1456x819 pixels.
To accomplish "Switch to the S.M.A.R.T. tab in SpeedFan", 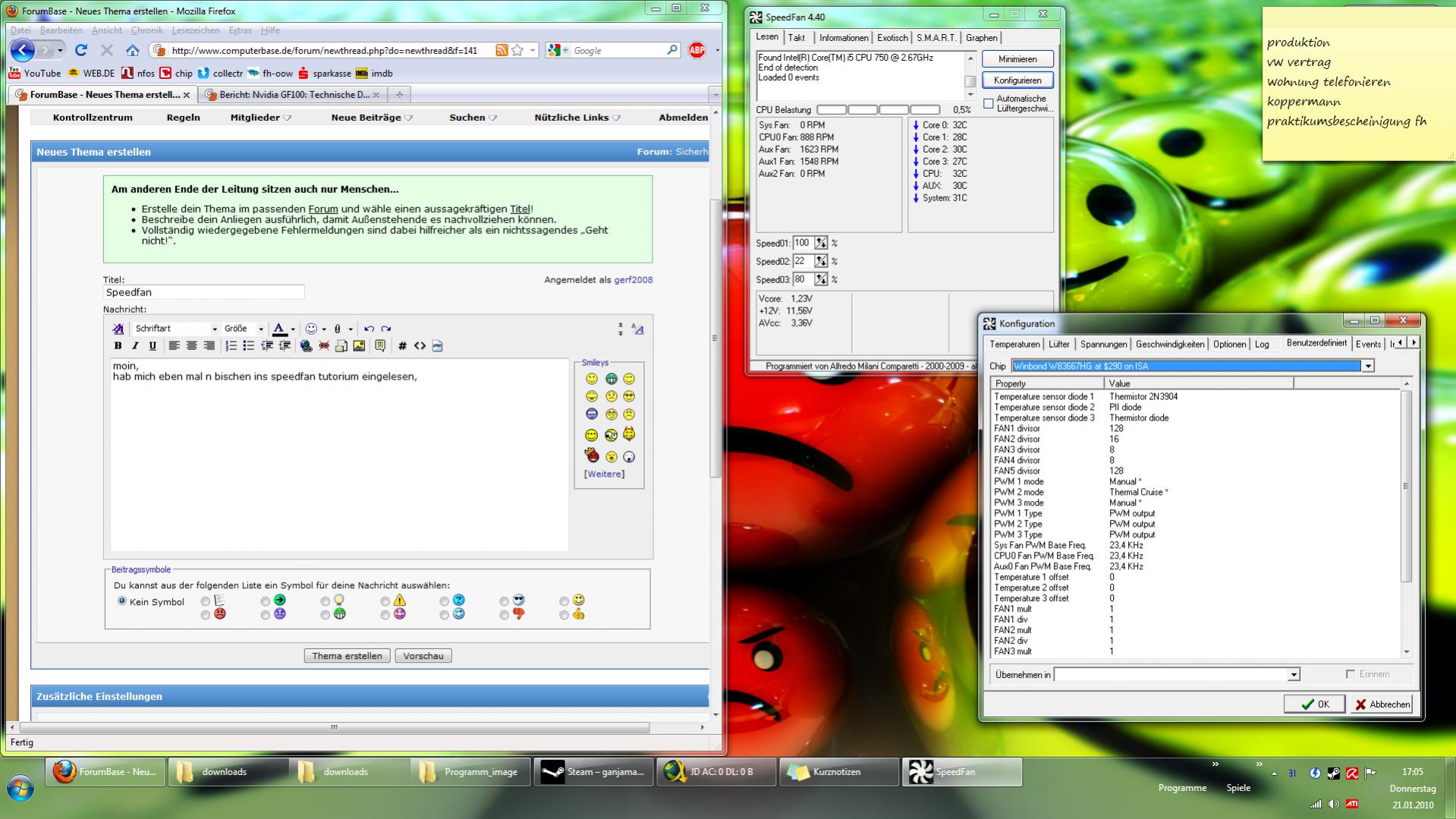I will [936, 38].
